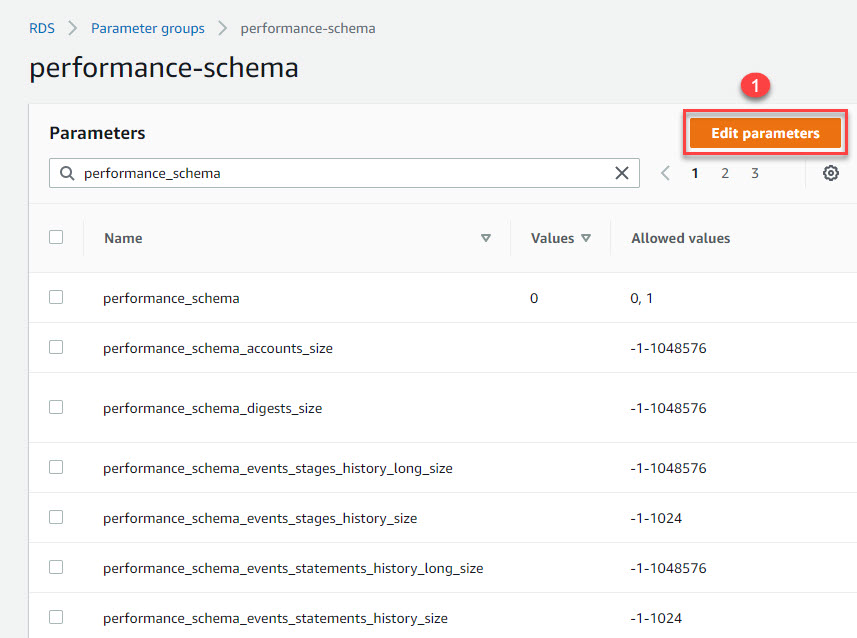Tick performance_schema_events_statements_history_size checkbox
The image size is (857, 638).
click(x=56, y=617)
